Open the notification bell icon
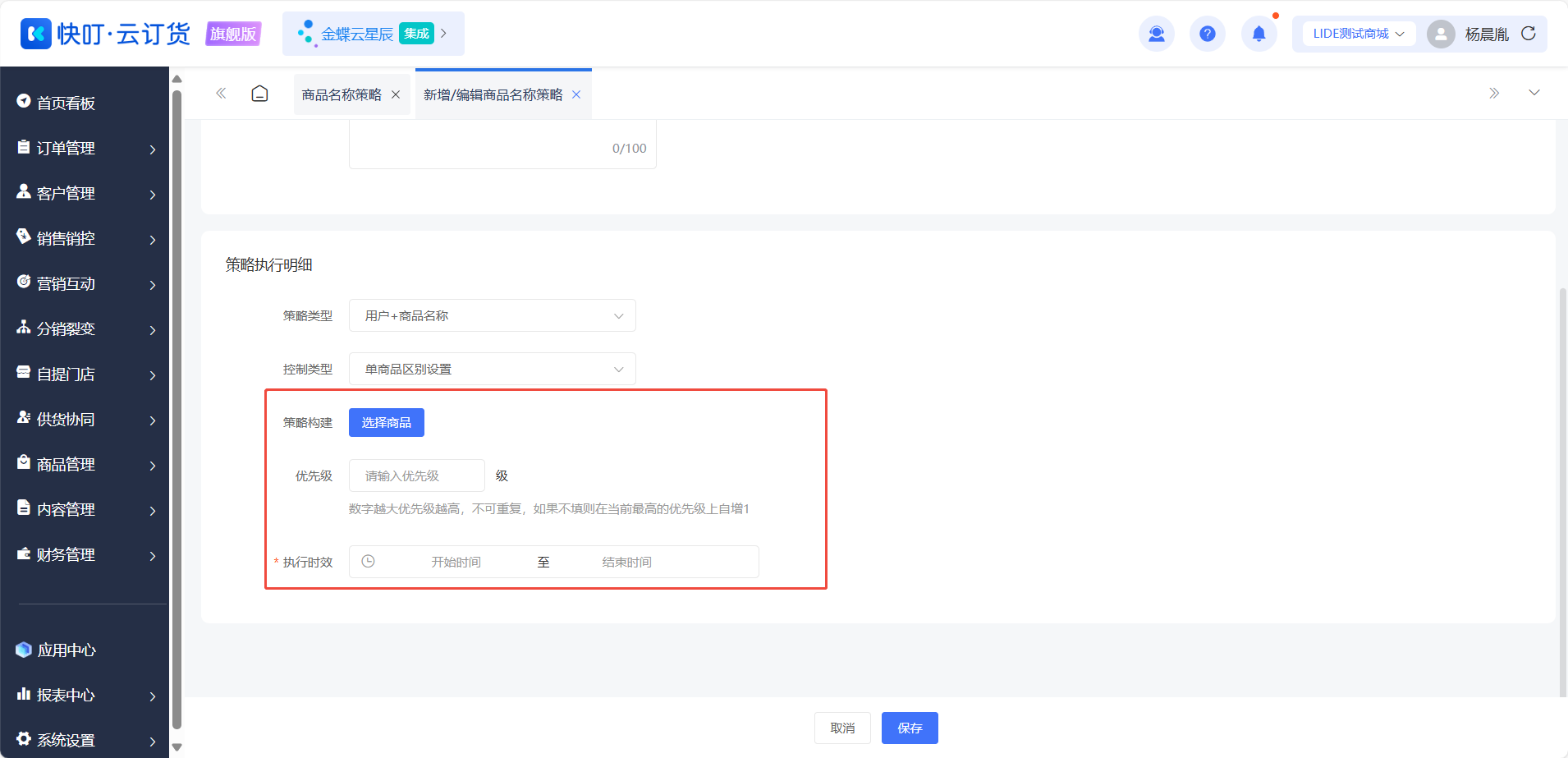Image resolution: width=1568 pixels, height=758 pixels. pos(1259,34)
